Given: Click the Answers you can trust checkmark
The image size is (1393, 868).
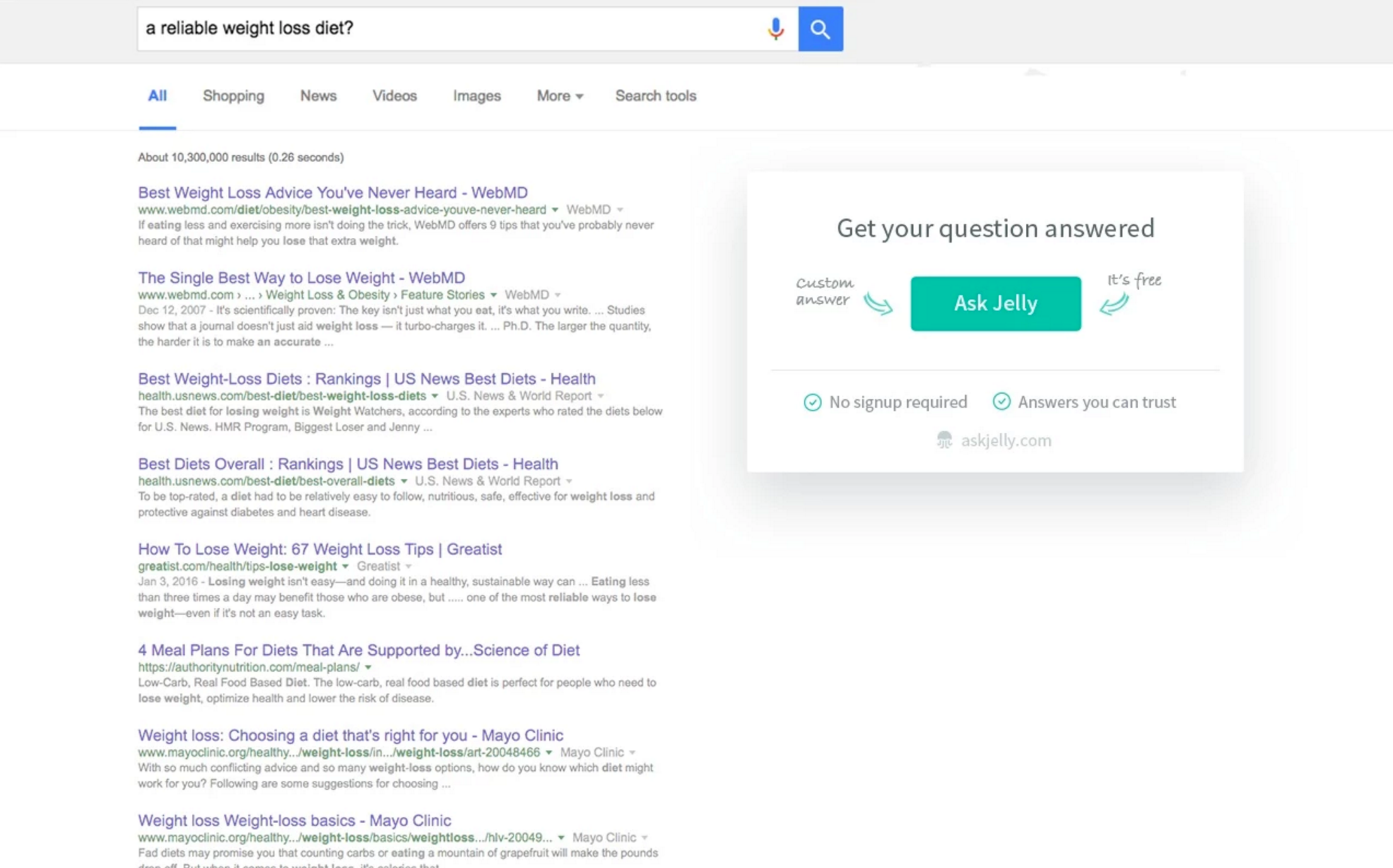Looking at the screenshot, I should point(1001,401).
